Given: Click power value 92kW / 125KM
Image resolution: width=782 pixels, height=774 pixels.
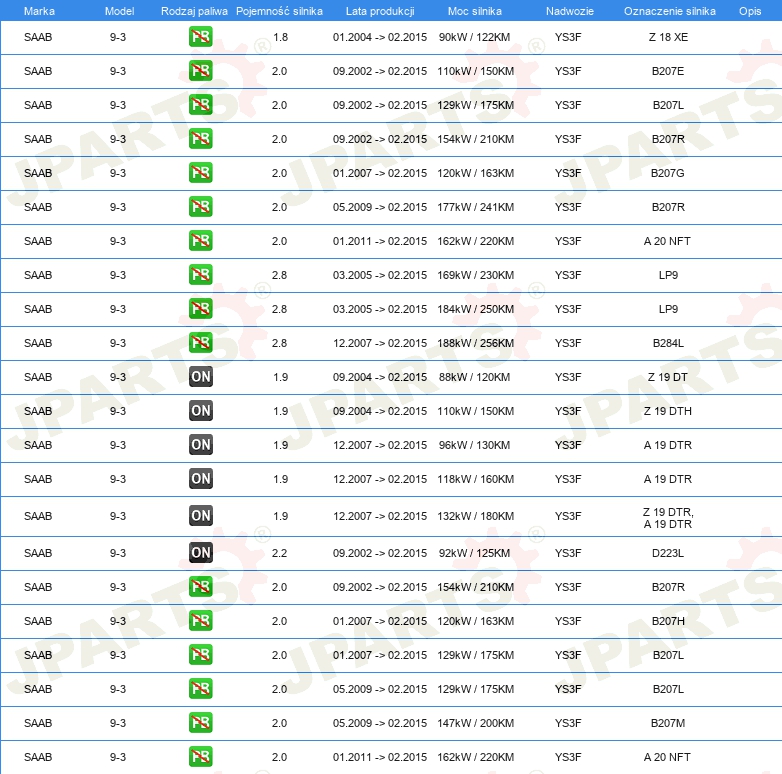Looking at the screenshot, I should (x=474, y=553).
